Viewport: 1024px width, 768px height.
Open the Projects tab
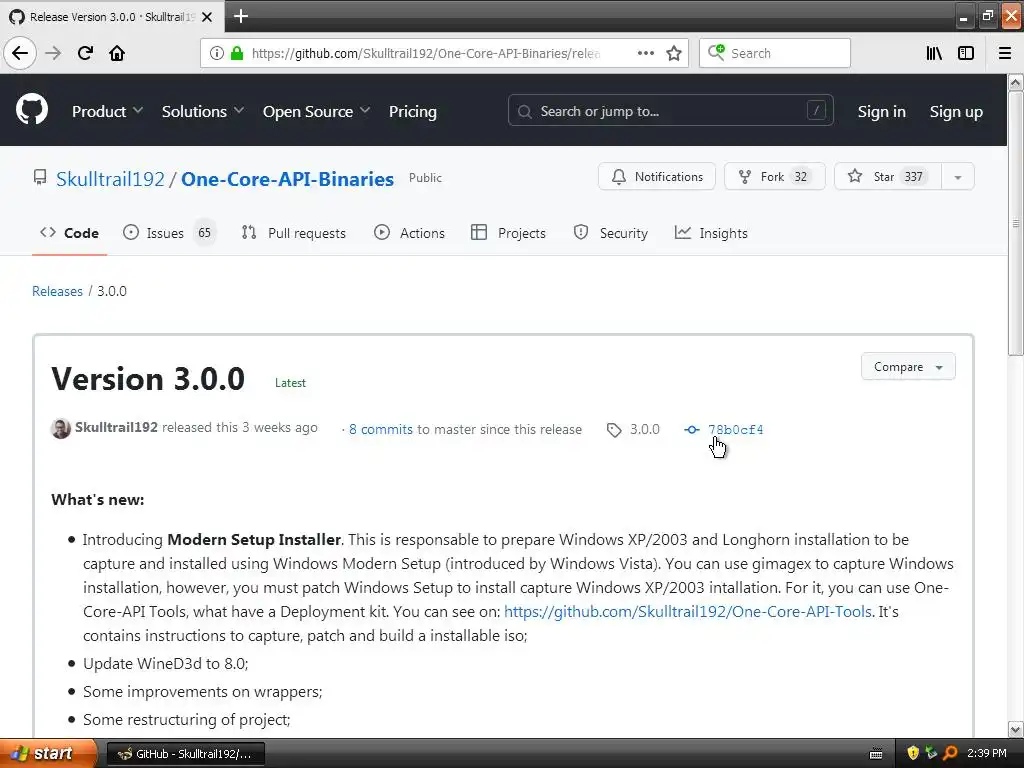coord(508,233)
